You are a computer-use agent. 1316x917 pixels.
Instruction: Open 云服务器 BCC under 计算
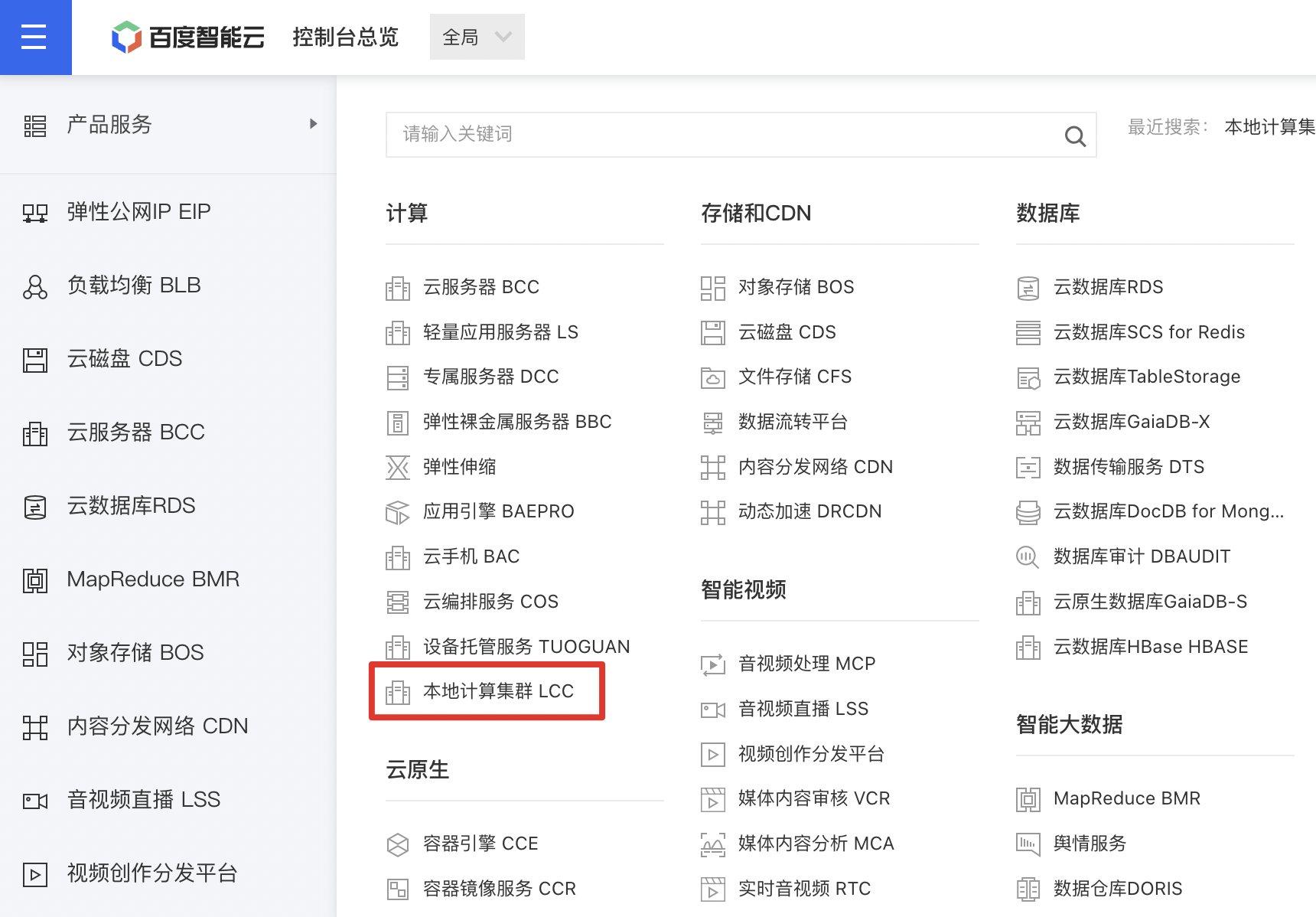coord(480,287)
